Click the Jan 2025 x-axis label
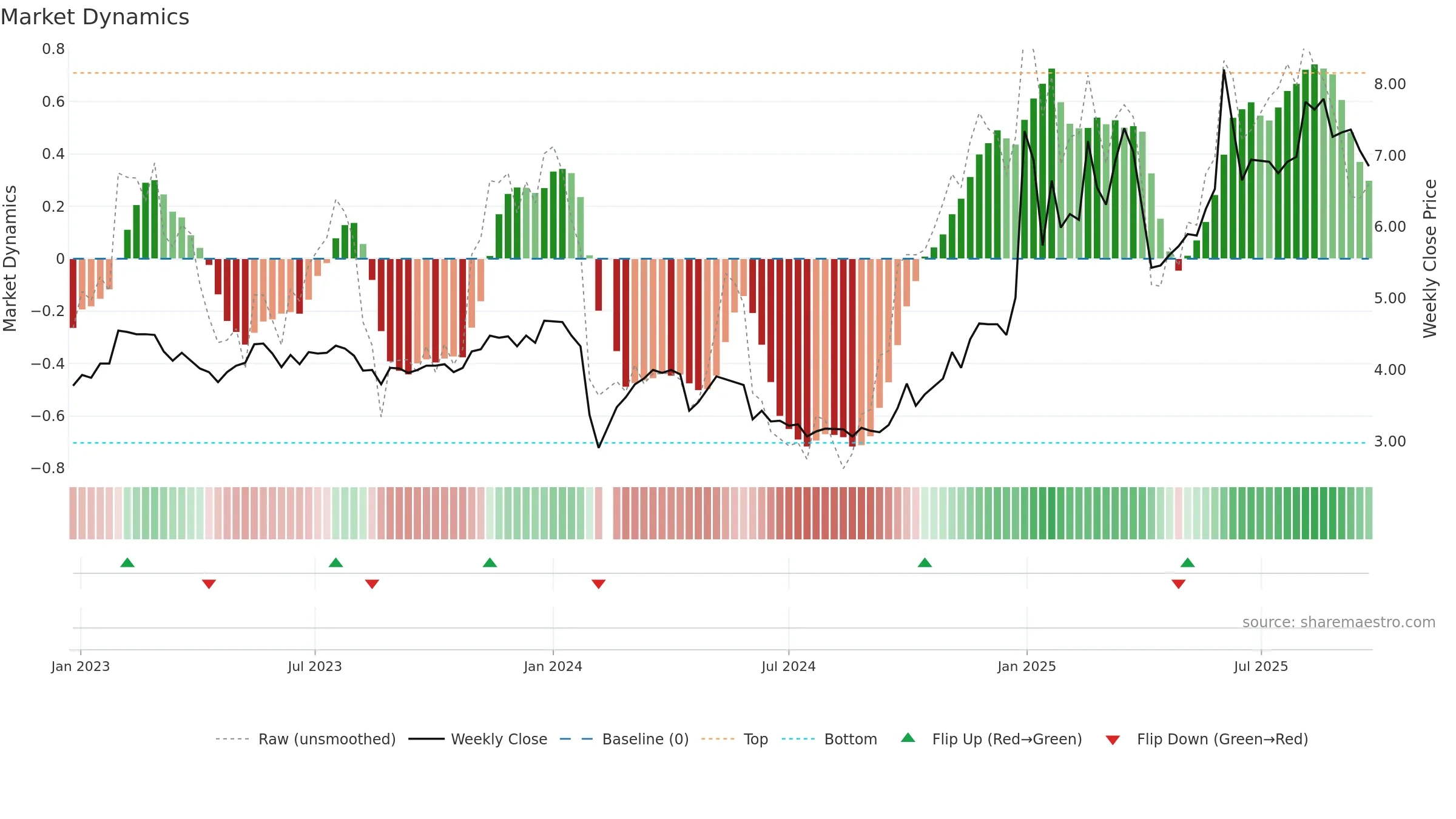 1027,666
